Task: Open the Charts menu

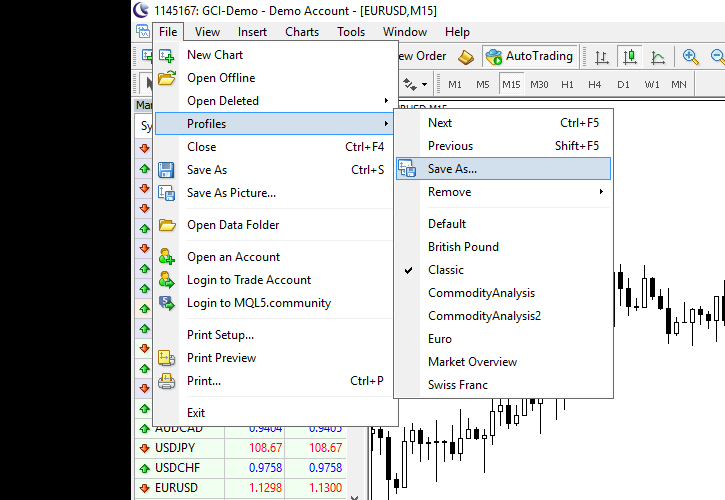Action: coord(302,32)
